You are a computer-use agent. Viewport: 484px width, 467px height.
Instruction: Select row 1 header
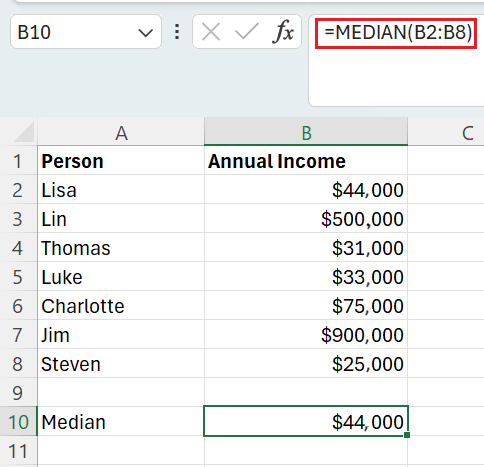(x=18, y=161)
